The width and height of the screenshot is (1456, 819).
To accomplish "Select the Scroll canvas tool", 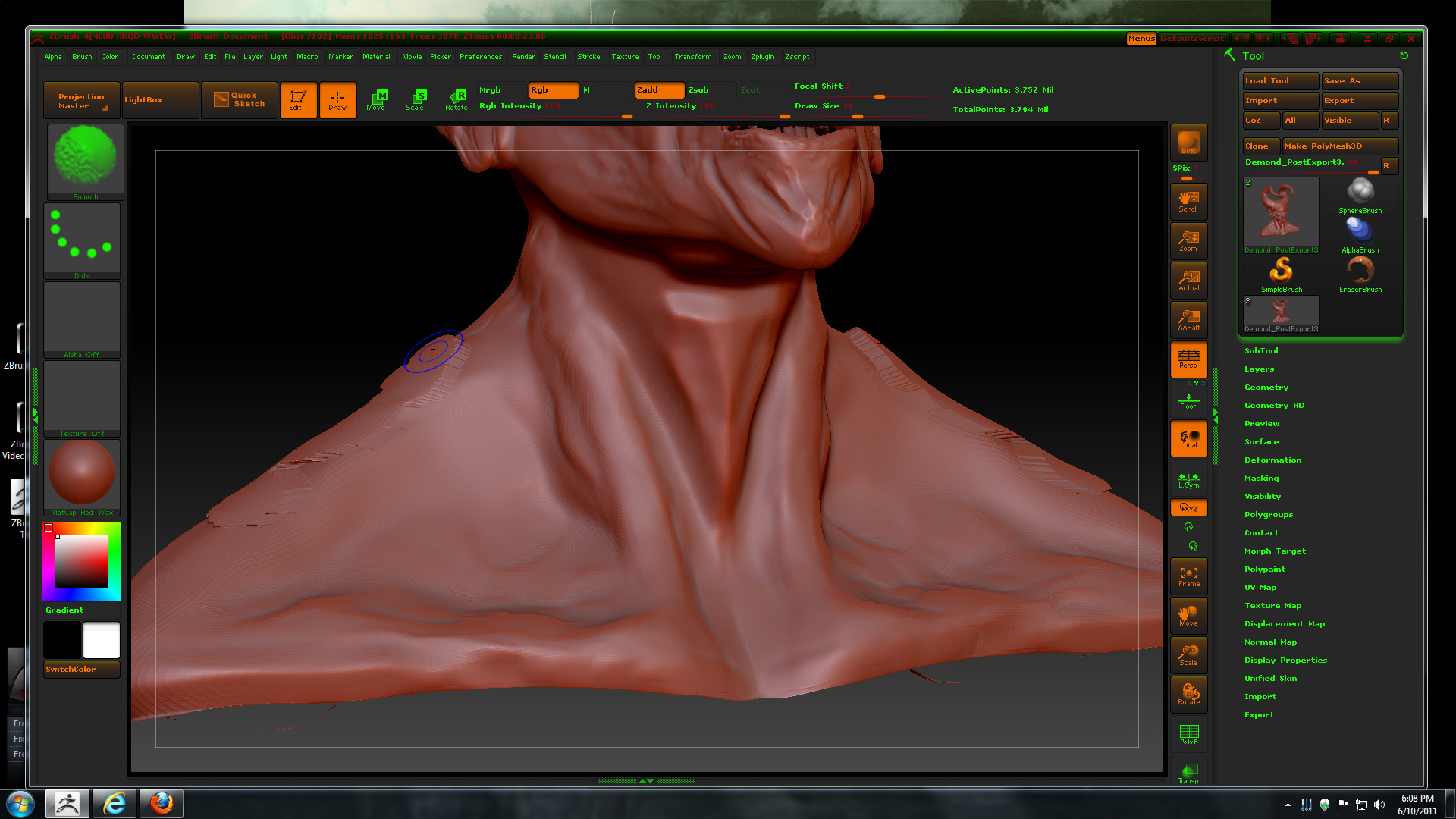I will pos(1188,201).
